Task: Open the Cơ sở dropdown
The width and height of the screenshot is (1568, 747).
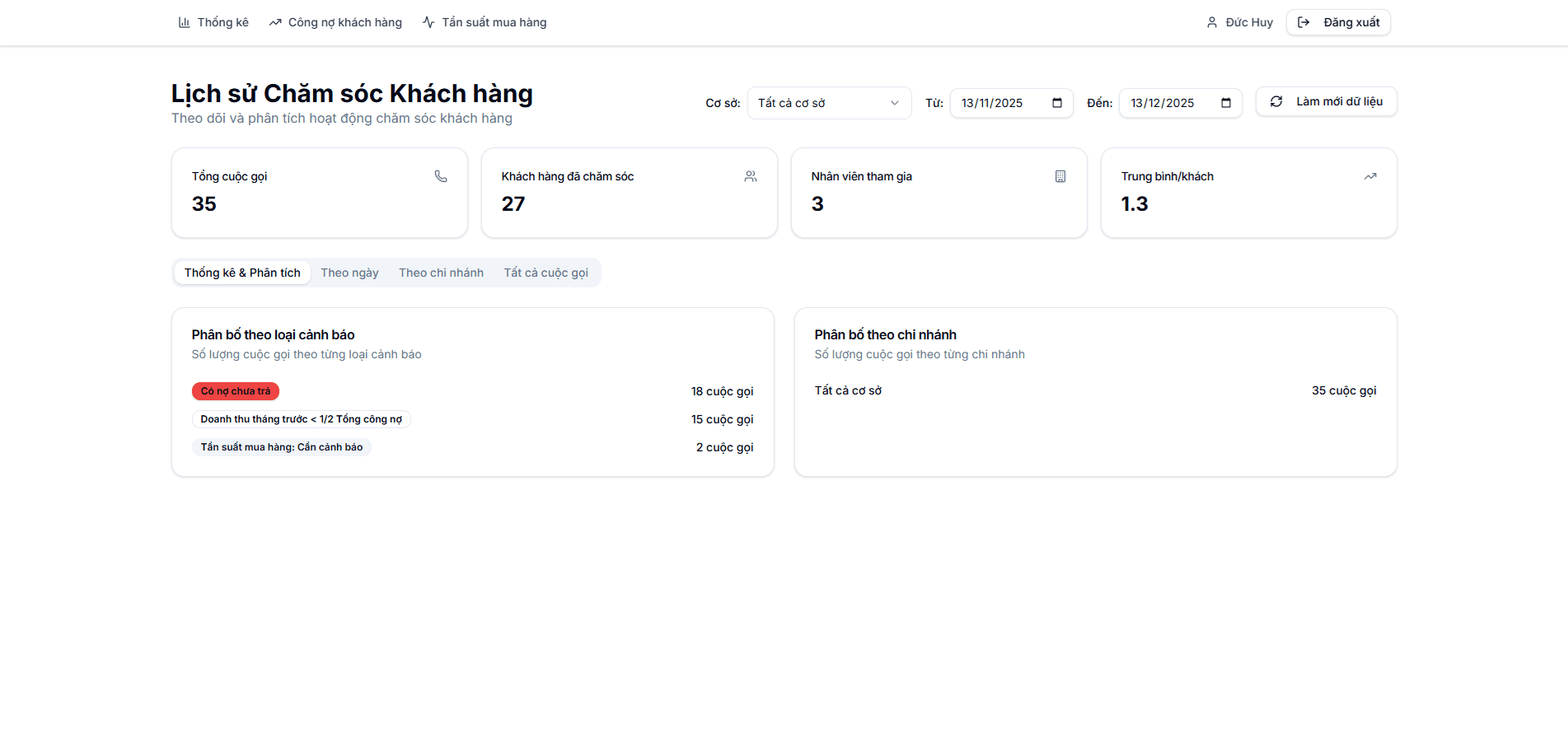Action: pyautogui.click(x=829, y=103)
